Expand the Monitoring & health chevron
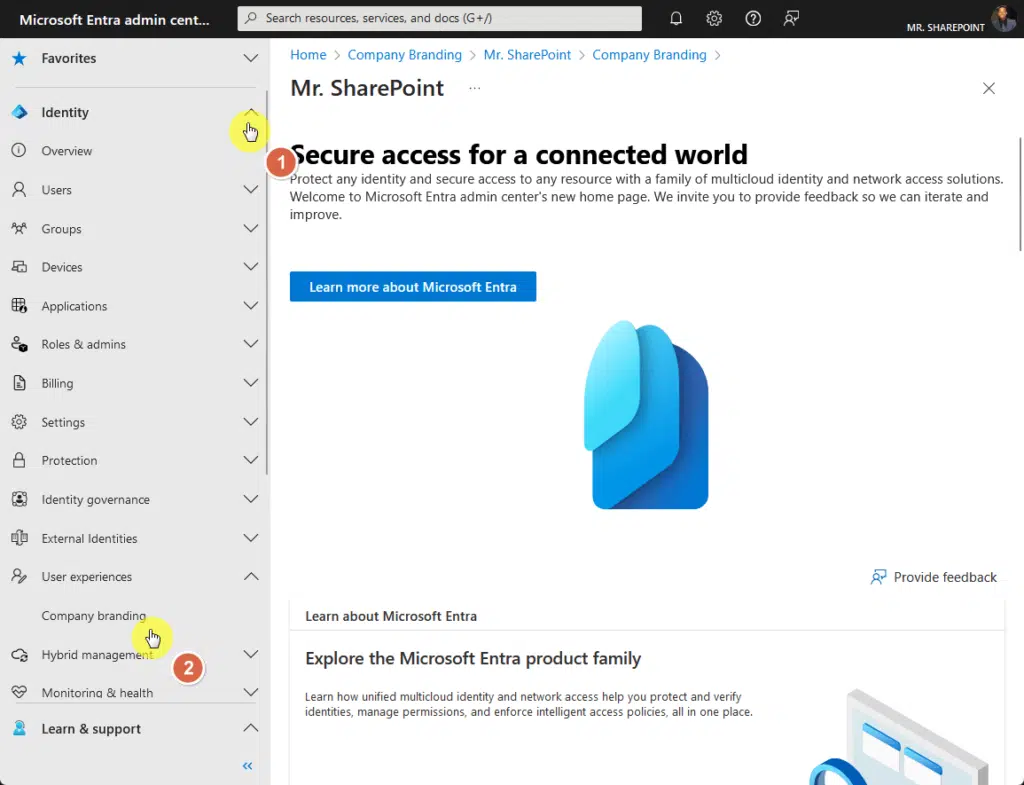Image resolution: width=1024 pixels, height=785 pixels. point(251,692)
